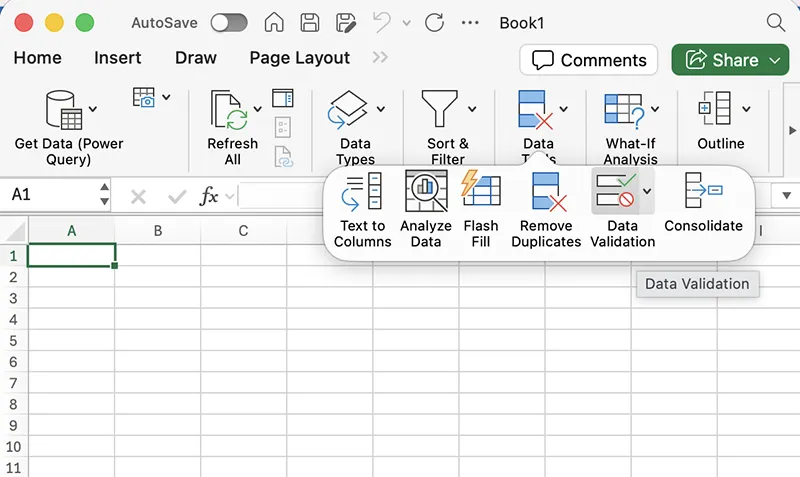Expand the Sort & Filter dropdown arrow
The height and width of the screenshot is (477, 800).
point(472,109)
